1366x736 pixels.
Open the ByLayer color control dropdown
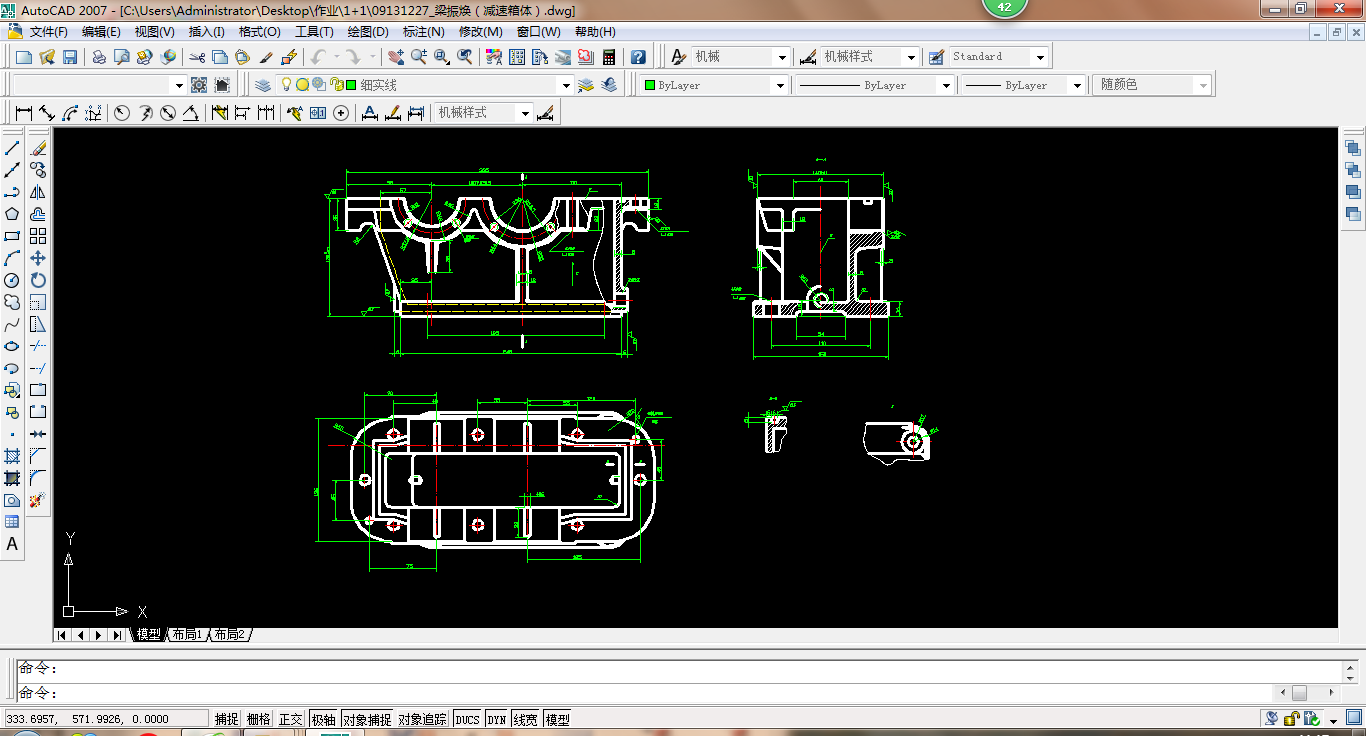tap(780, 85)
